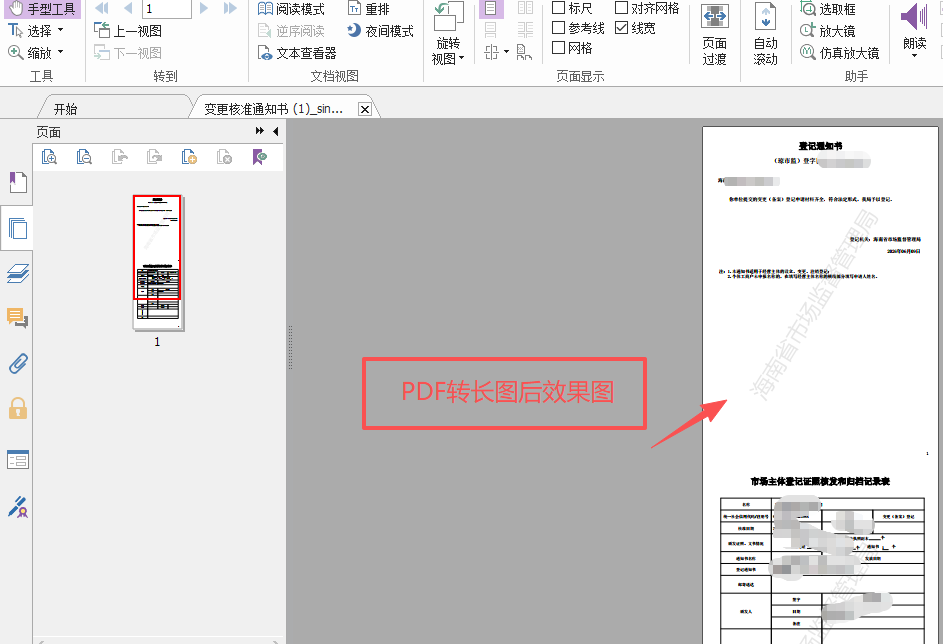Open the split view dropdown arrow

[506, 52]
